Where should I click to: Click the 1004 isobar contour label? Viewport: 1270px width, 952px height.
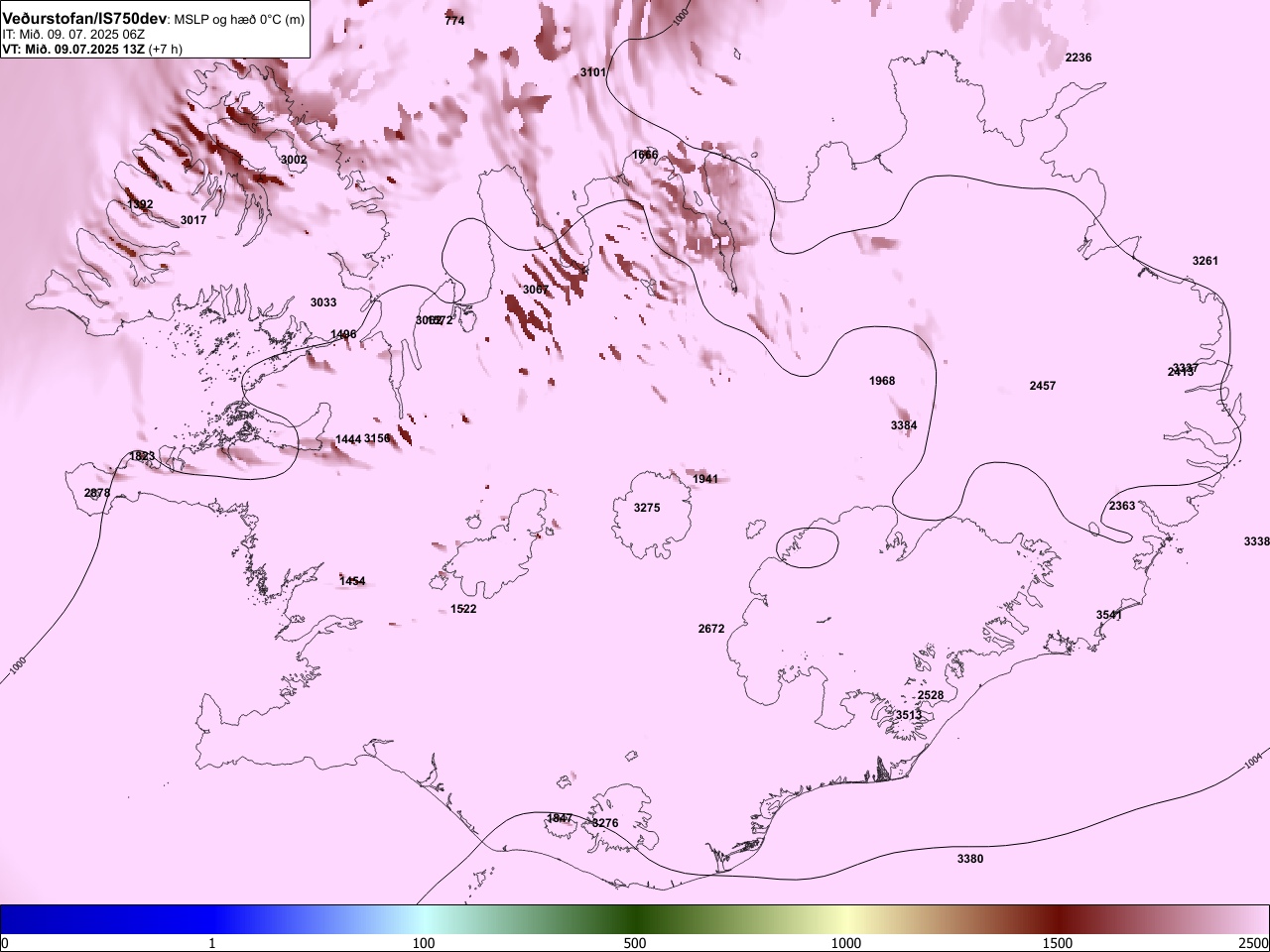(1254, 761)
